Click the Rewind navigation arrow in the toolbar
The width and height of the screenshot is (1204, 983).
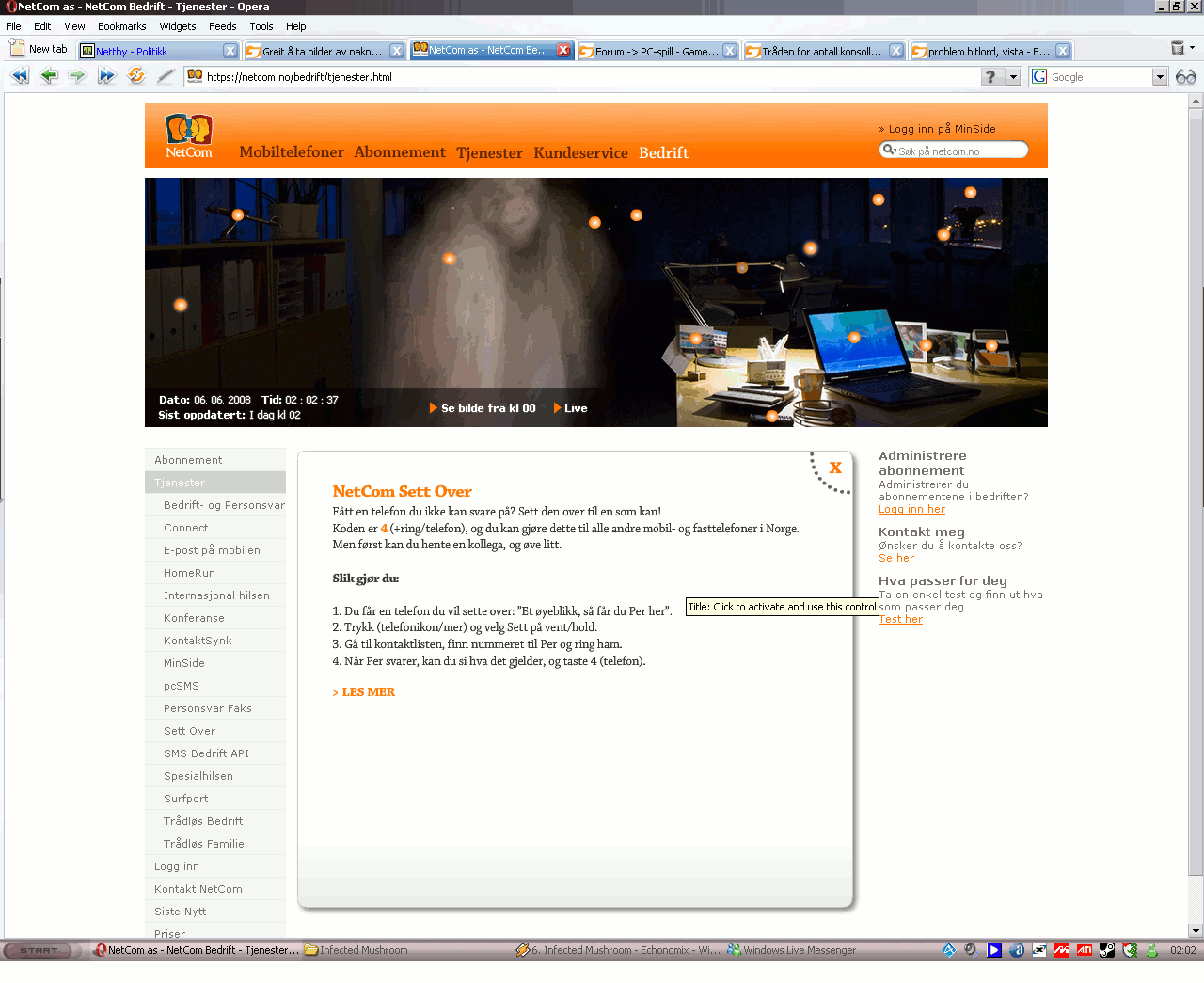pos(20,76)
